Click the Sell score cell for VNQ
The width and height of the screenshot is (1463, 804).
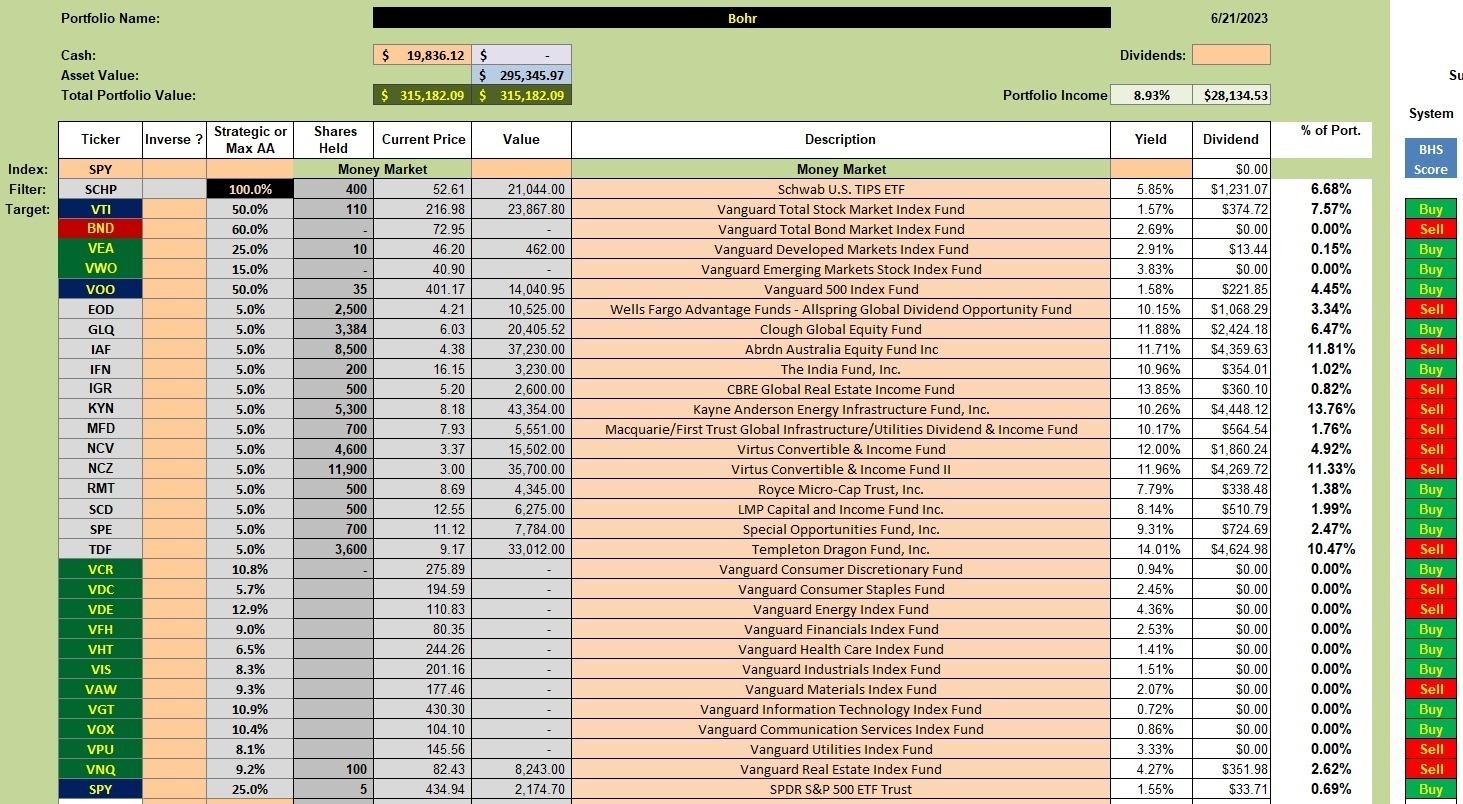coord(1430,769)
